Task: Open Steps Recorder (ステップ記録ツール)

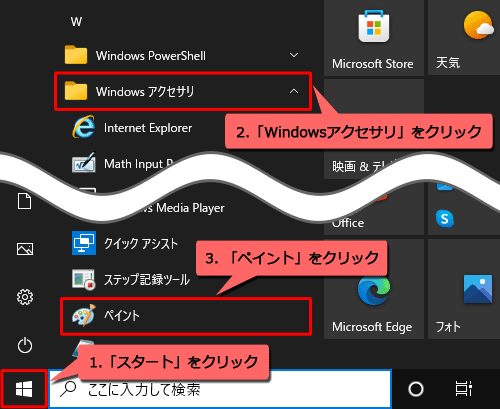Action: (x=183, y=279)
